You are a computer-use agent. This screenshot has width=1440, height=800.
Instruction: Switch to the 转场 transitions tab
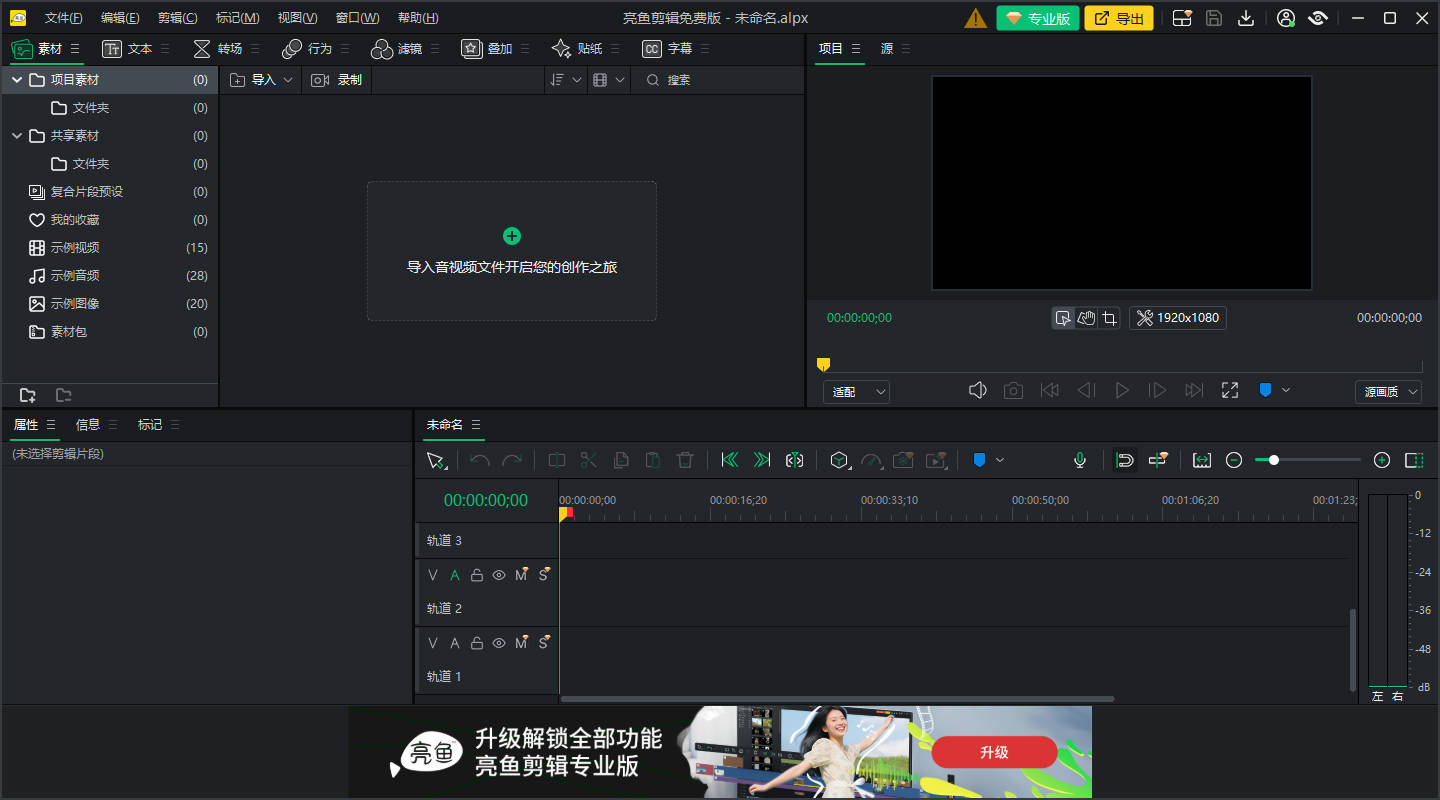click(x=218, y=49)
